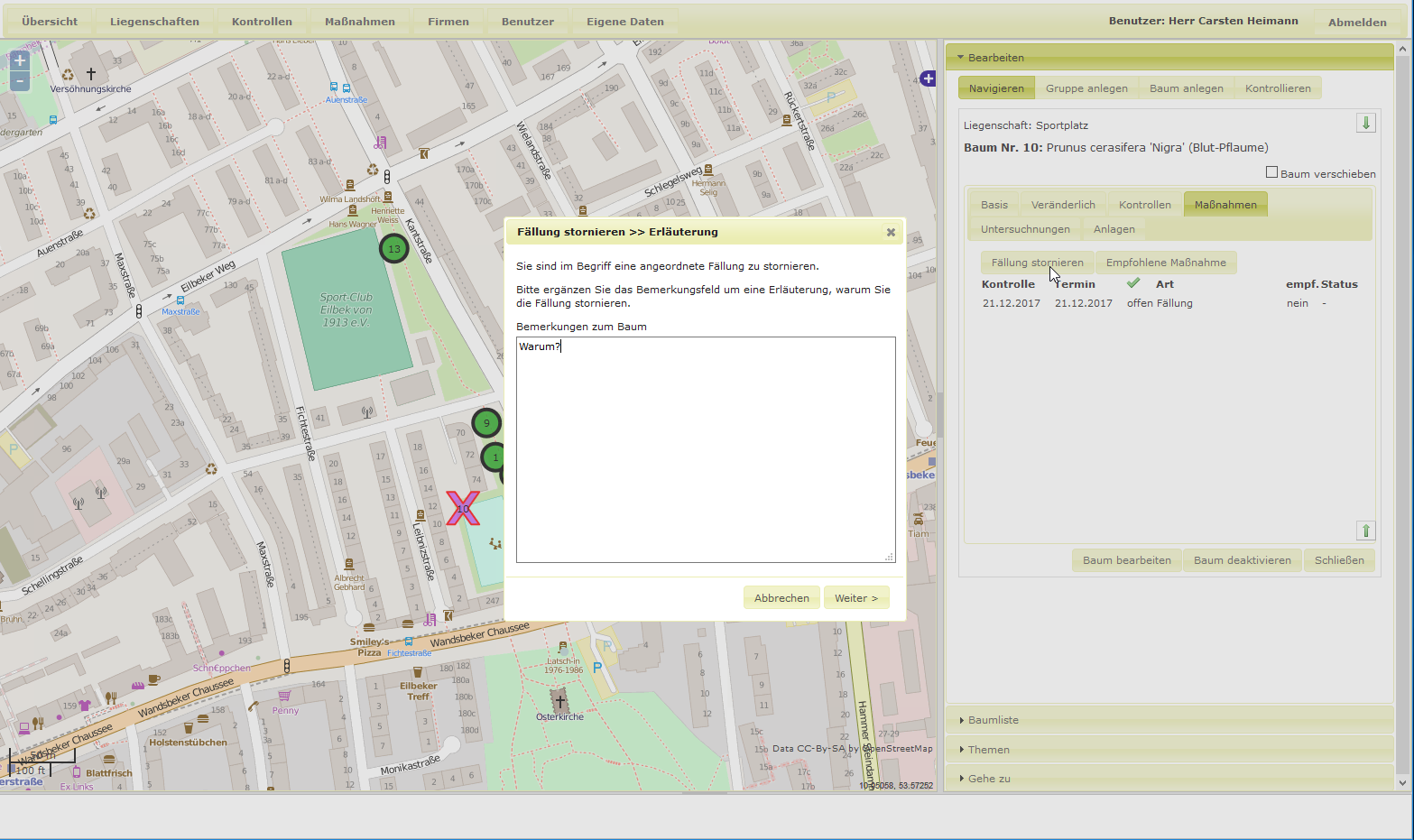Open the map layer switcher blue plus icon
Image resolution: width=1414 pixels, height=840 pixels.
(x=928, y=79)
